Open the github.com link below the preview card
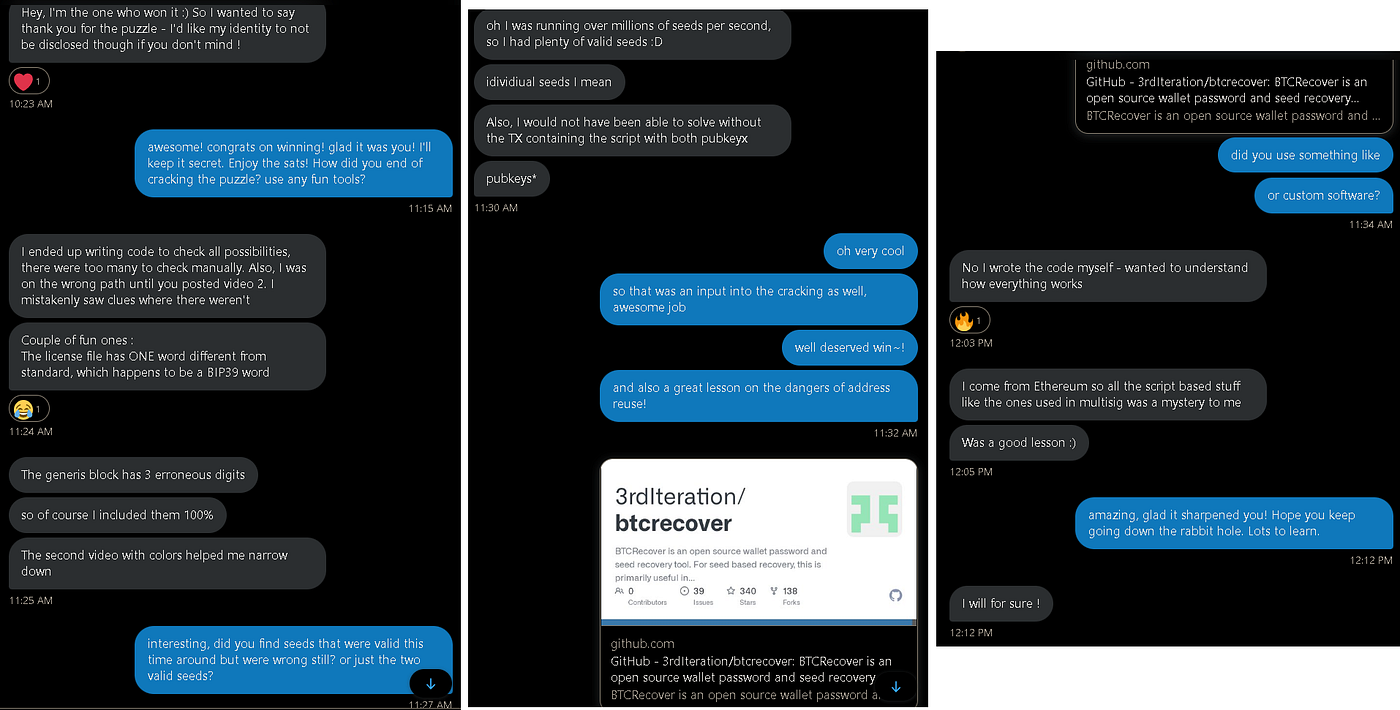Viewport: 1400px width, 710px height. [x=642, y=644]
